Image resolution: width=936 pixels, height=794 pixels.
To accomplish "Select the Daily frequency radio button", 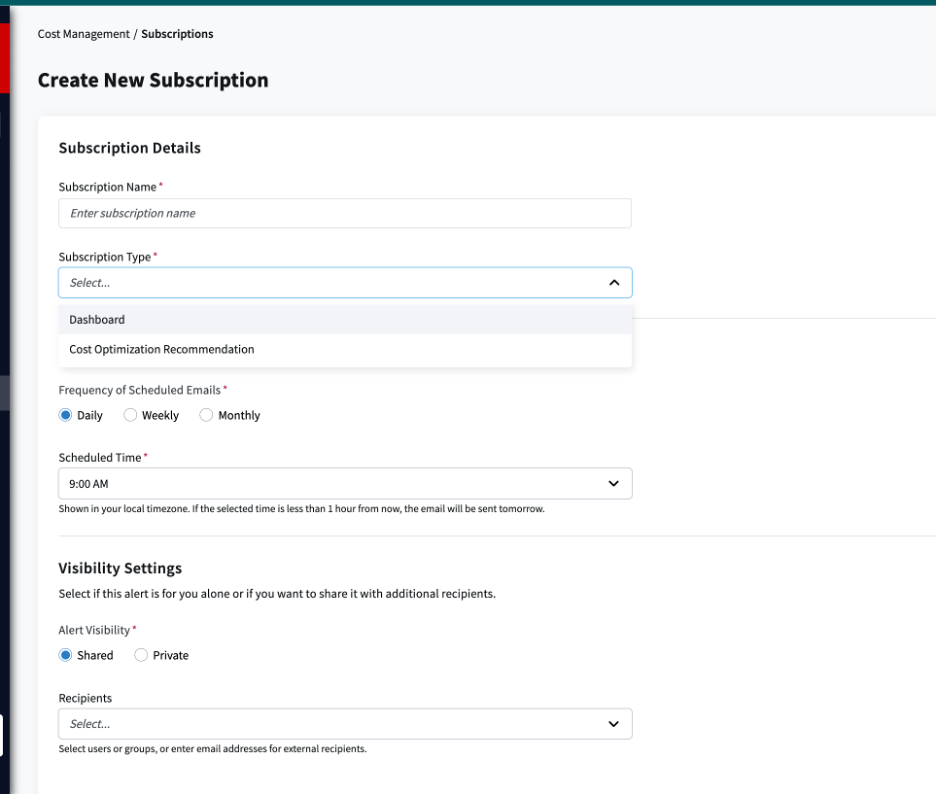I will point(66,415).
